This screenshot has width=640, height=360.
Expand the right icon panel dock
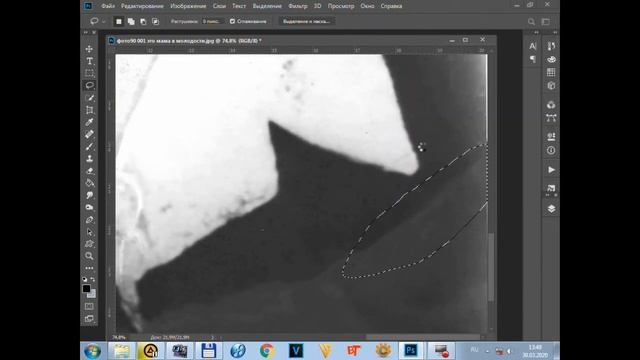point(555,32)
